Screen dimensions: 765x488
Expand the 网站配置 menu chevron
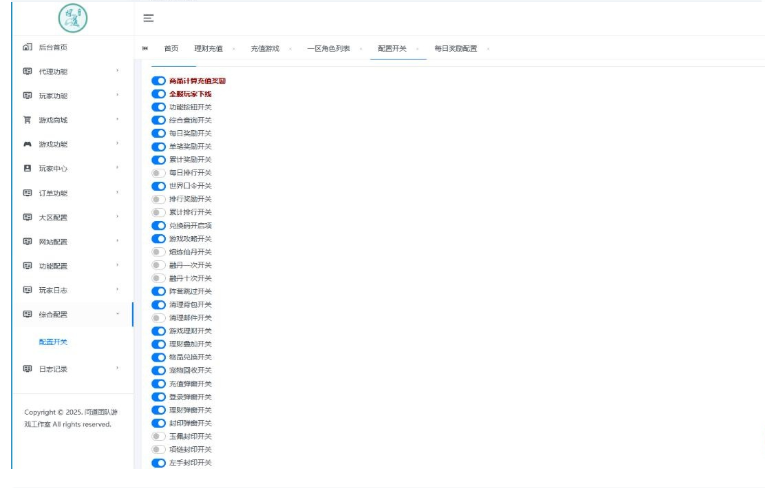pyautogui.click(x=118, y=241)
